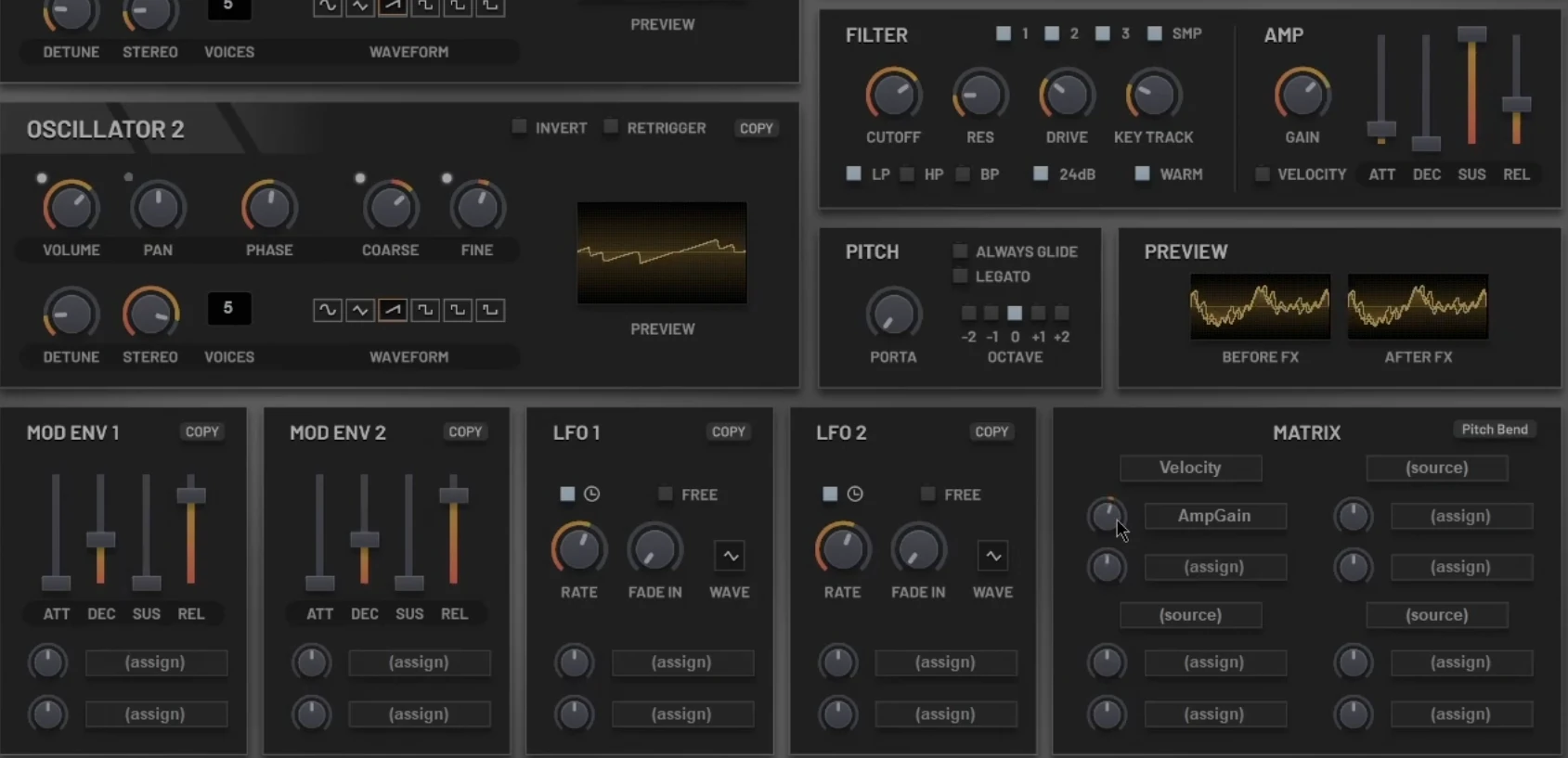The height and width of the screenshot is (758, 1568).
Task: Click the LFO 2 tempo sync clock icon
Action: click(x=855, y=495)
